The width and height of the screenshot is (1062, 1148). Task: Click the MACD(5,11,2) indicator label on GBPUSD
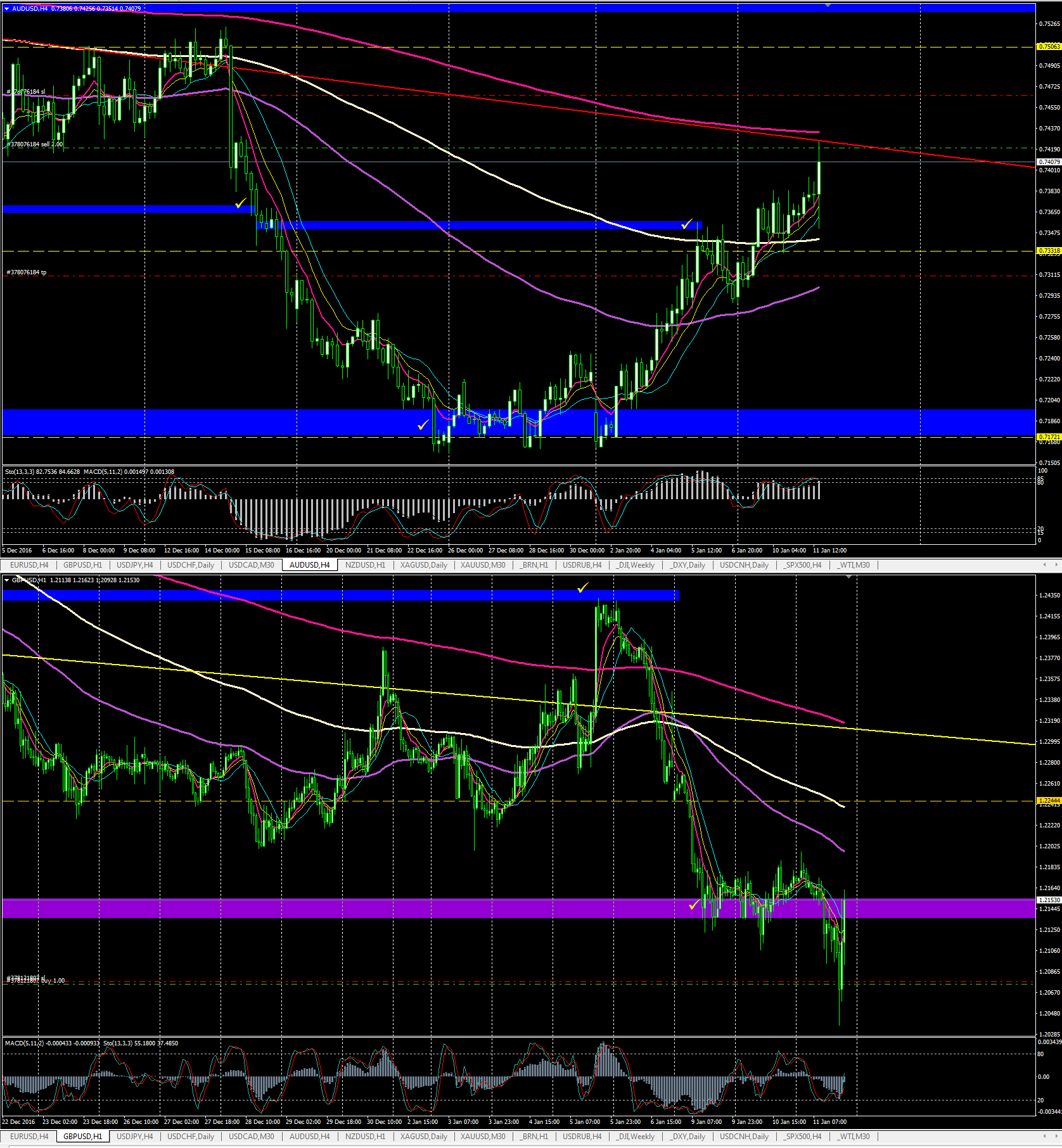53,1043
